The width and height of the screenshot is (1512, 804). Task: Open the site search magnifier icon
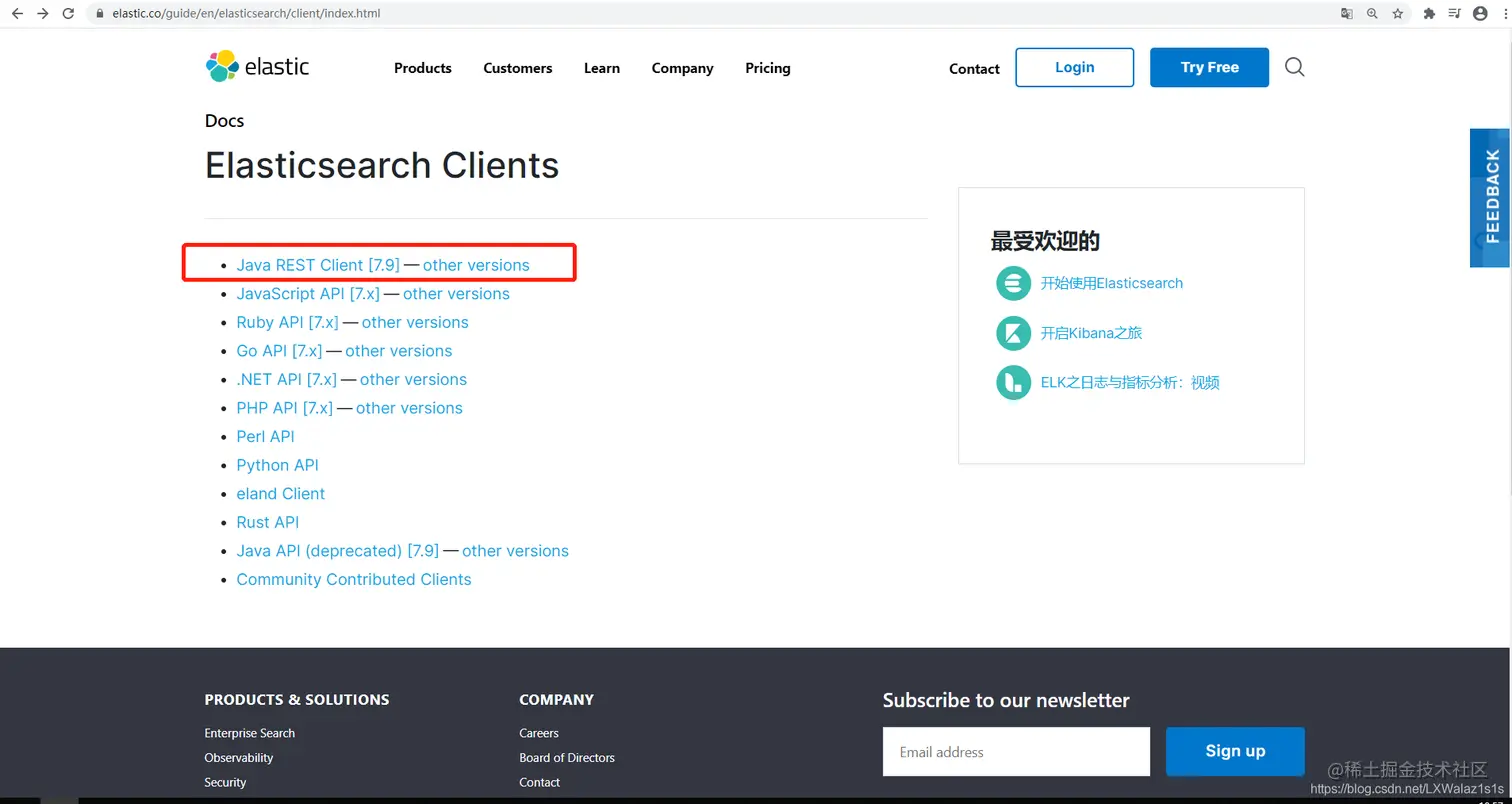coord(1294,67)
